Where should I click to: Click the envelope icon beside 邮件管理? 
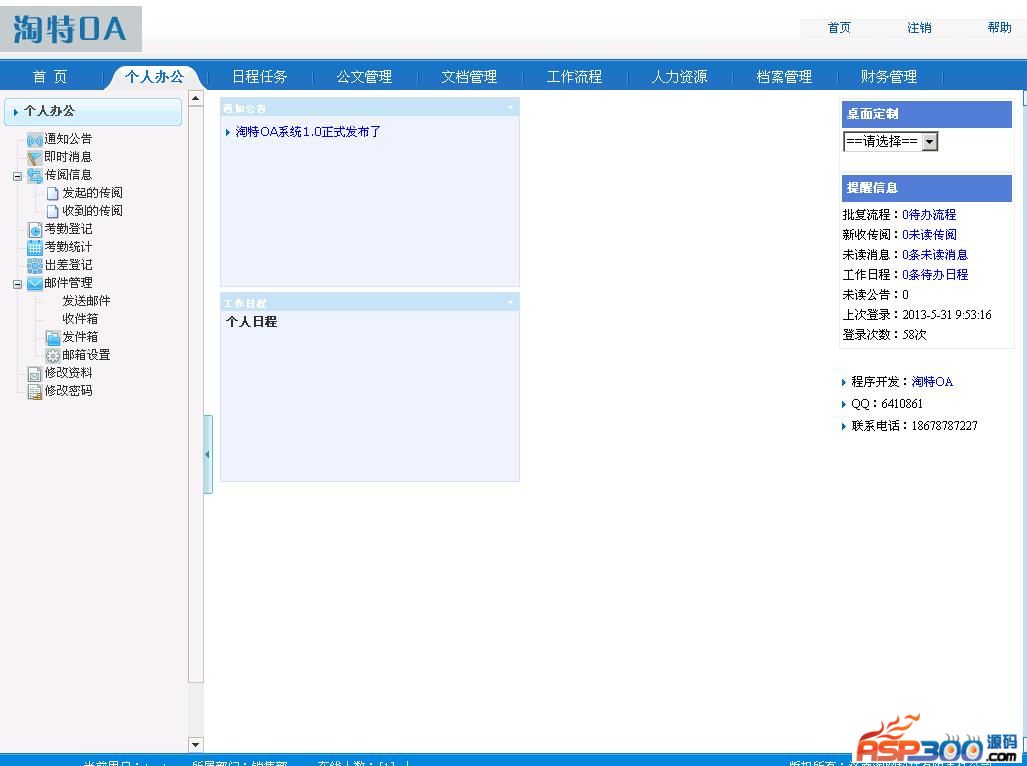coord(35,283)
